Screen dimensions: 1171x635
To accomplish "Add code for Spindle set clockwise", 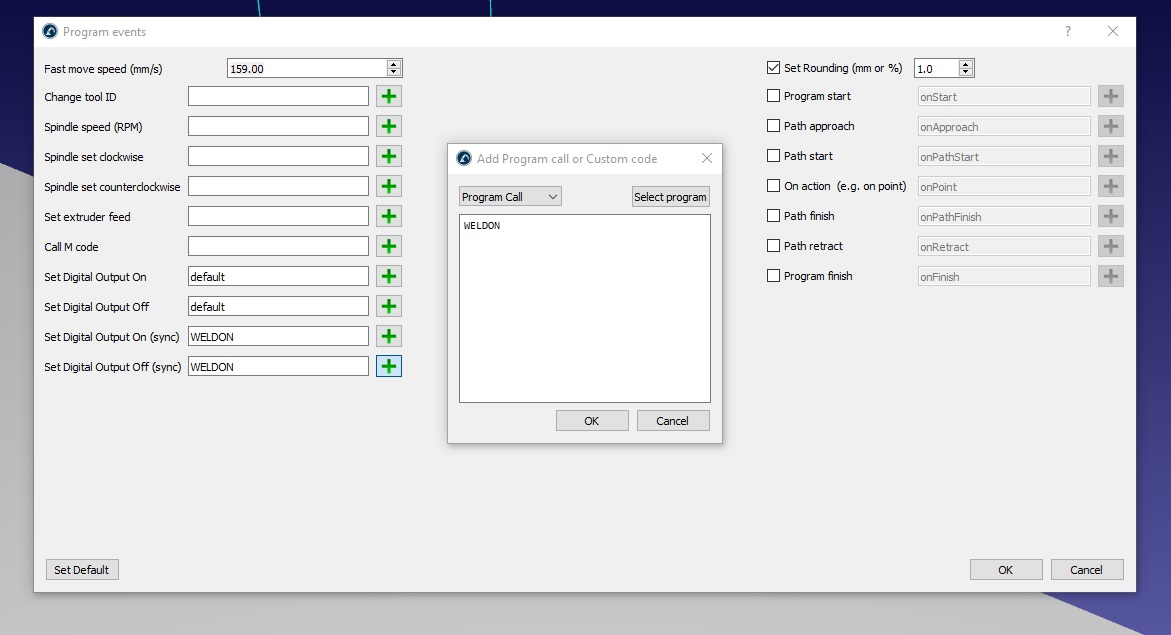I will click(x=388, y=156).
